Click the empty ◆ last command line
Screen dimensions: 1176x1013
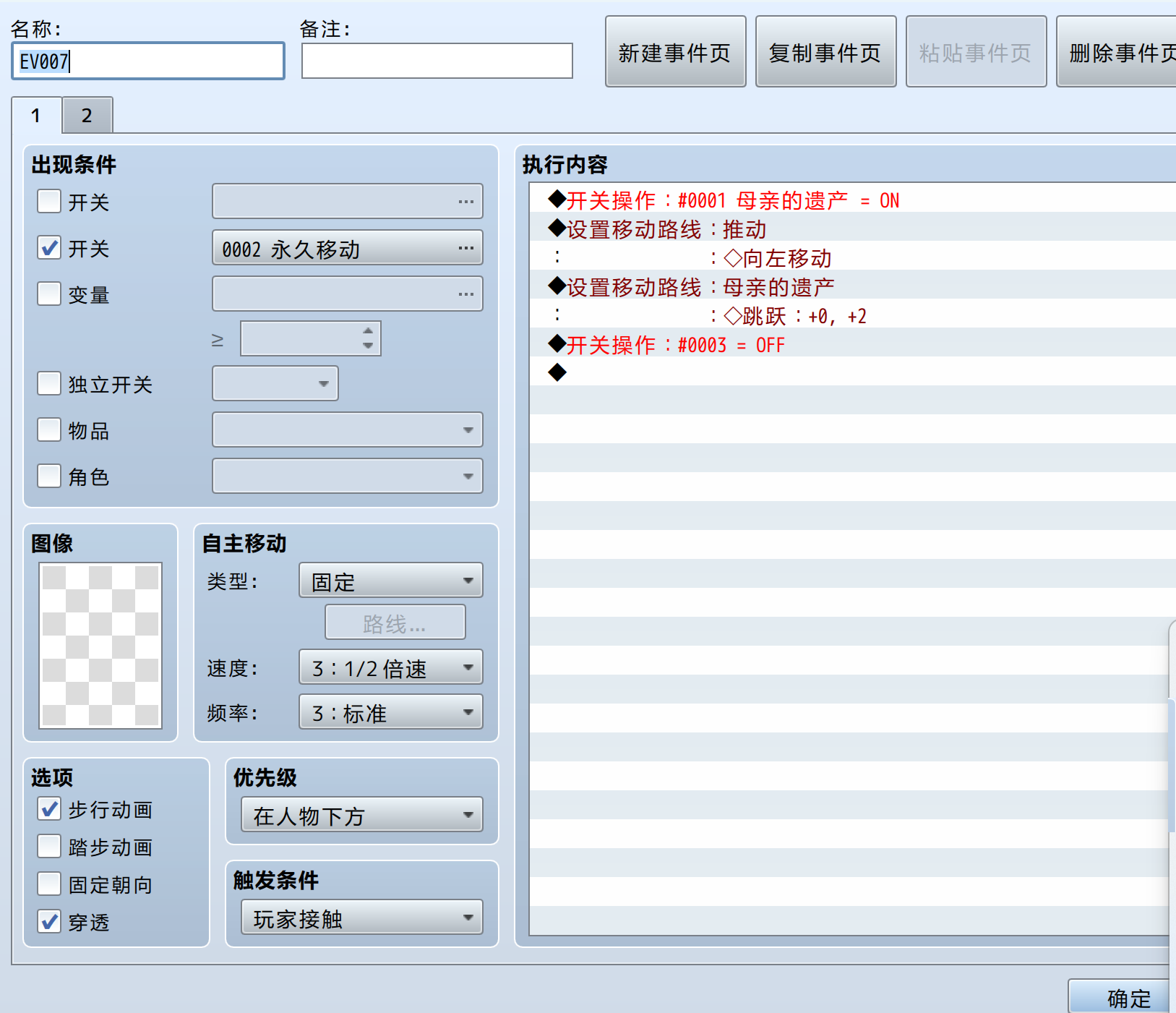[853, 372]
